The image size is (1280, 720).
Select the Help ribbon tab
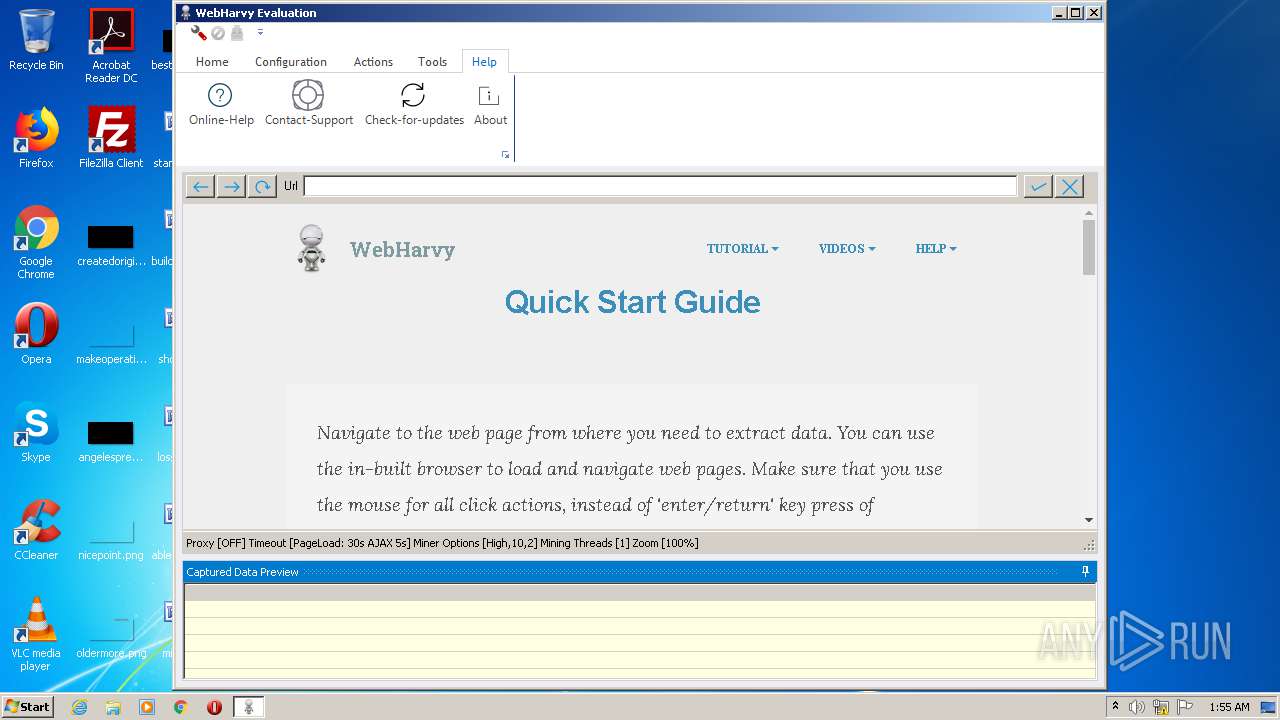coord(484,62)
